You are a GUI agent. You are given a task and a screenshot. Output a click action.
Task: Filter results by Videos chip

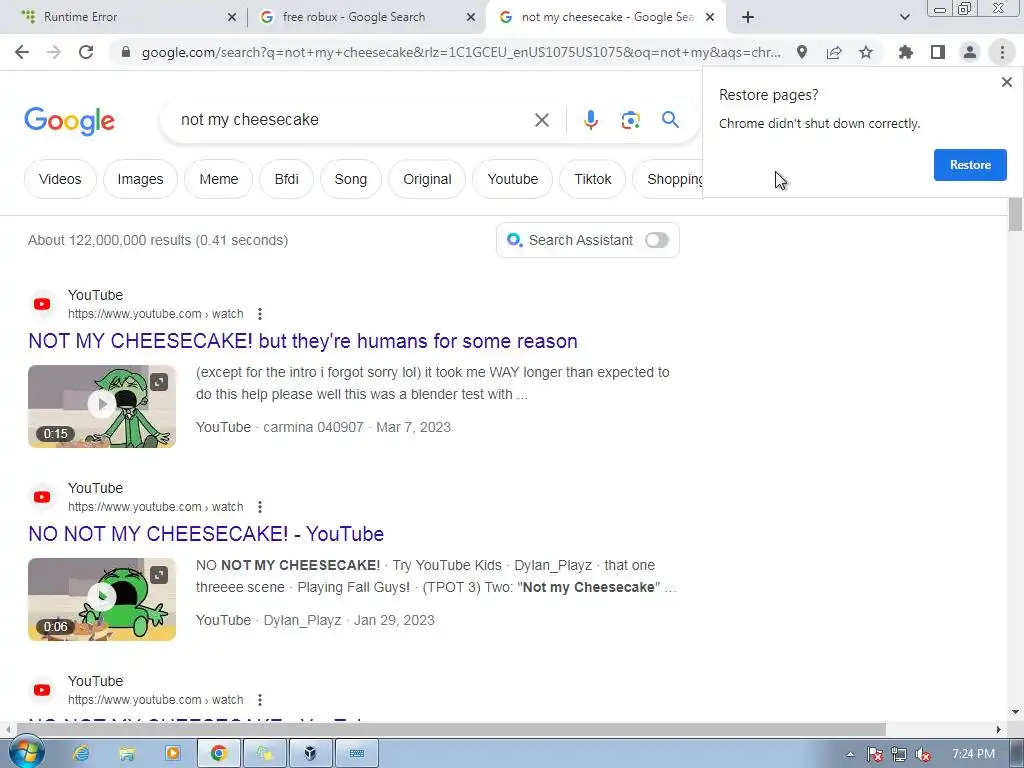pyautogui.click(x=60, y=179)
